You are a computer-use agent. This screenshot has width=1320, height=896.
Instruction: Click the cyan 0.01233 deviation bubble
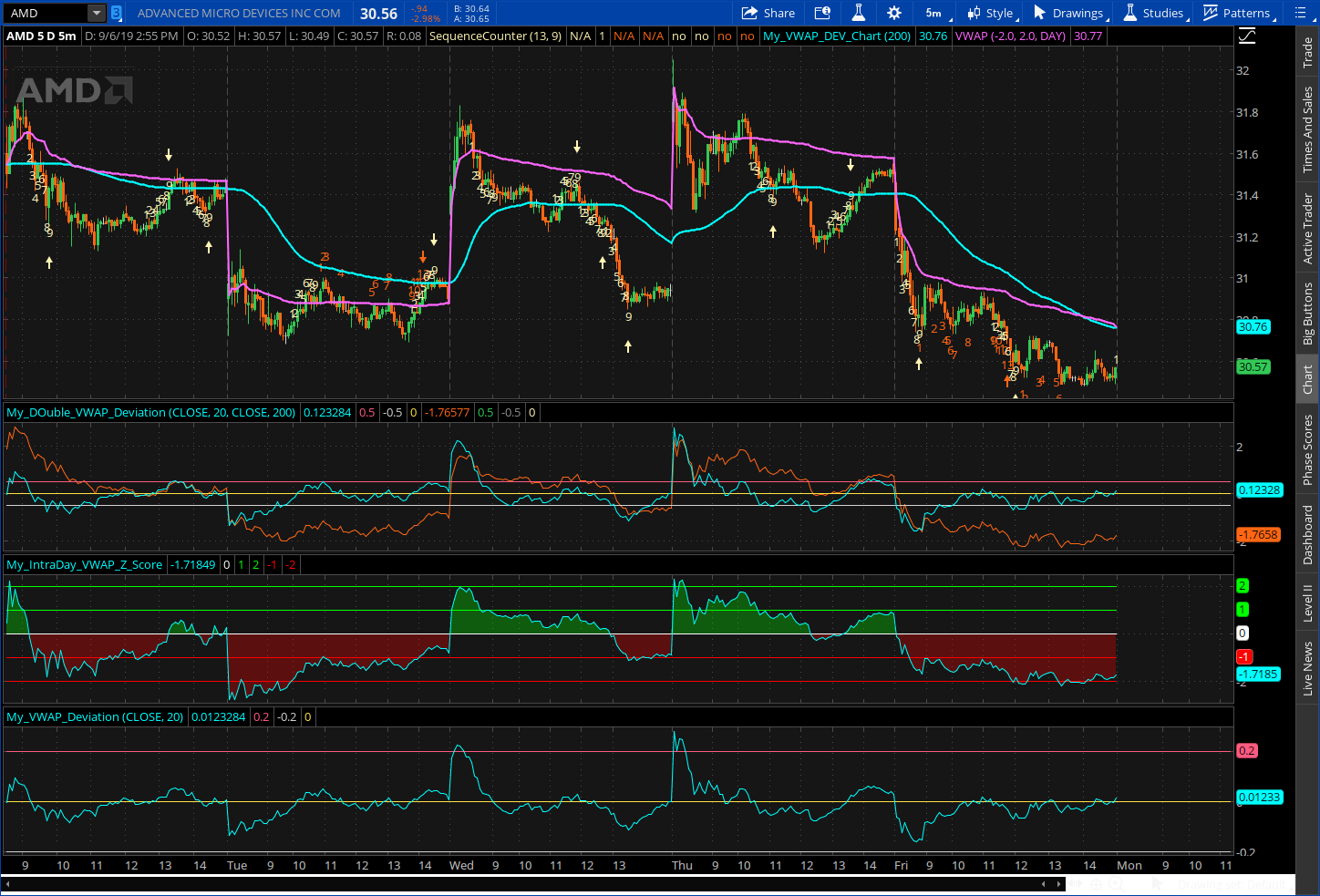1259,798
